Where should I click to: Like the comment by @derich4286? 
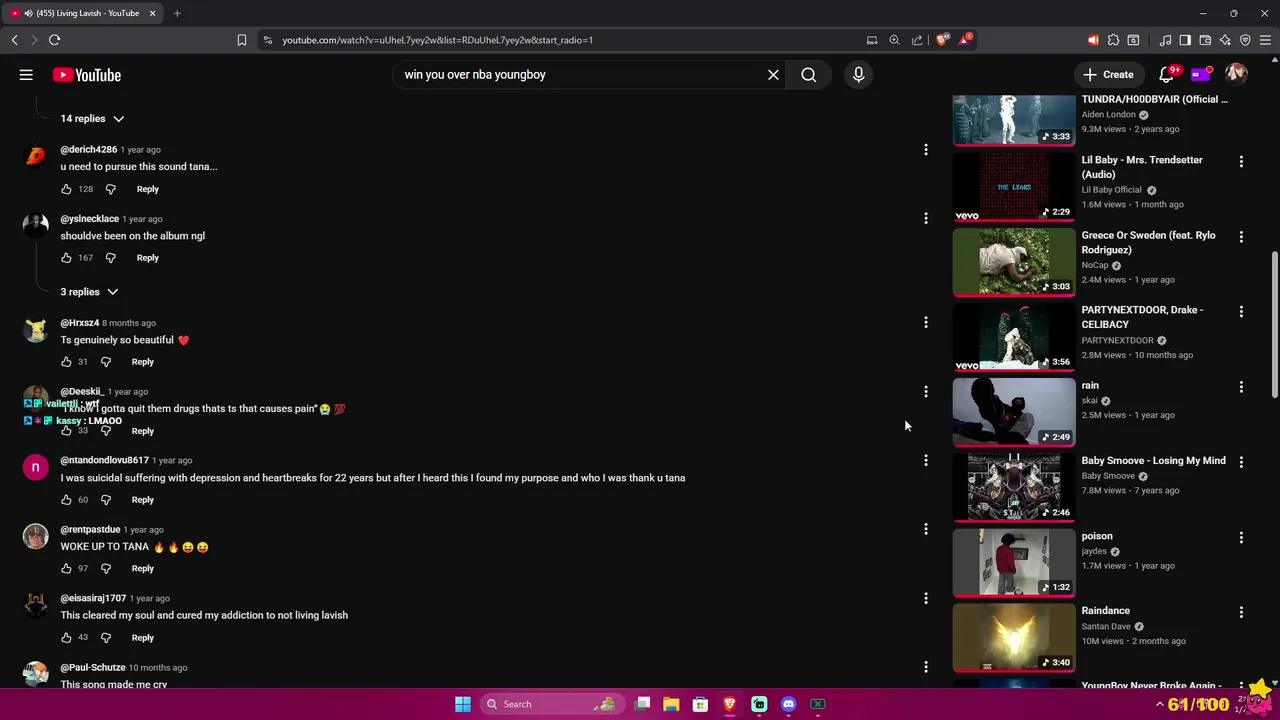pyautogui.click(x=66, y=189)
